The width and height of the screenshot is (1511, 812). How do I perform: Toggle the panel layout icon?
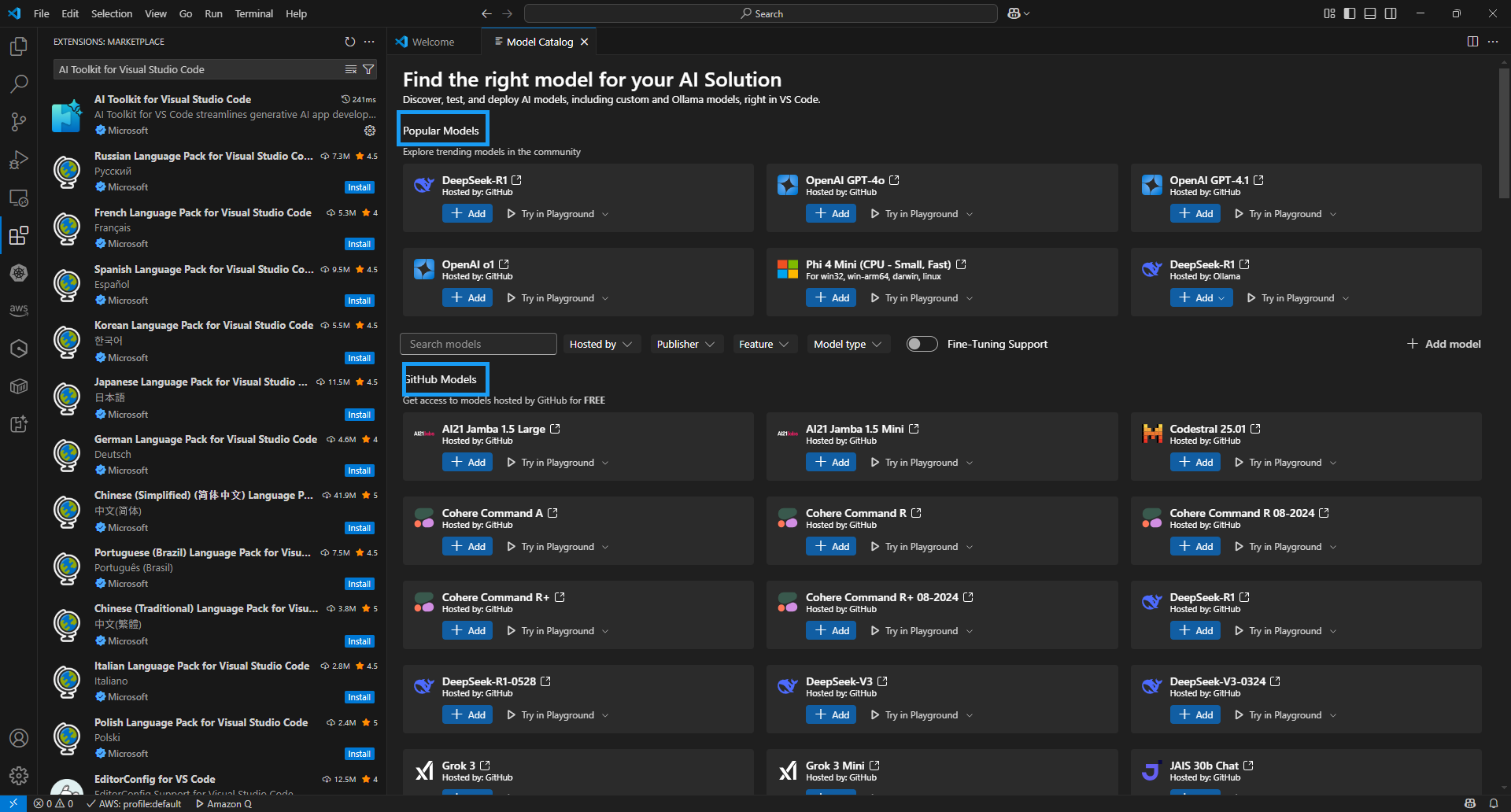(1370, 13)
